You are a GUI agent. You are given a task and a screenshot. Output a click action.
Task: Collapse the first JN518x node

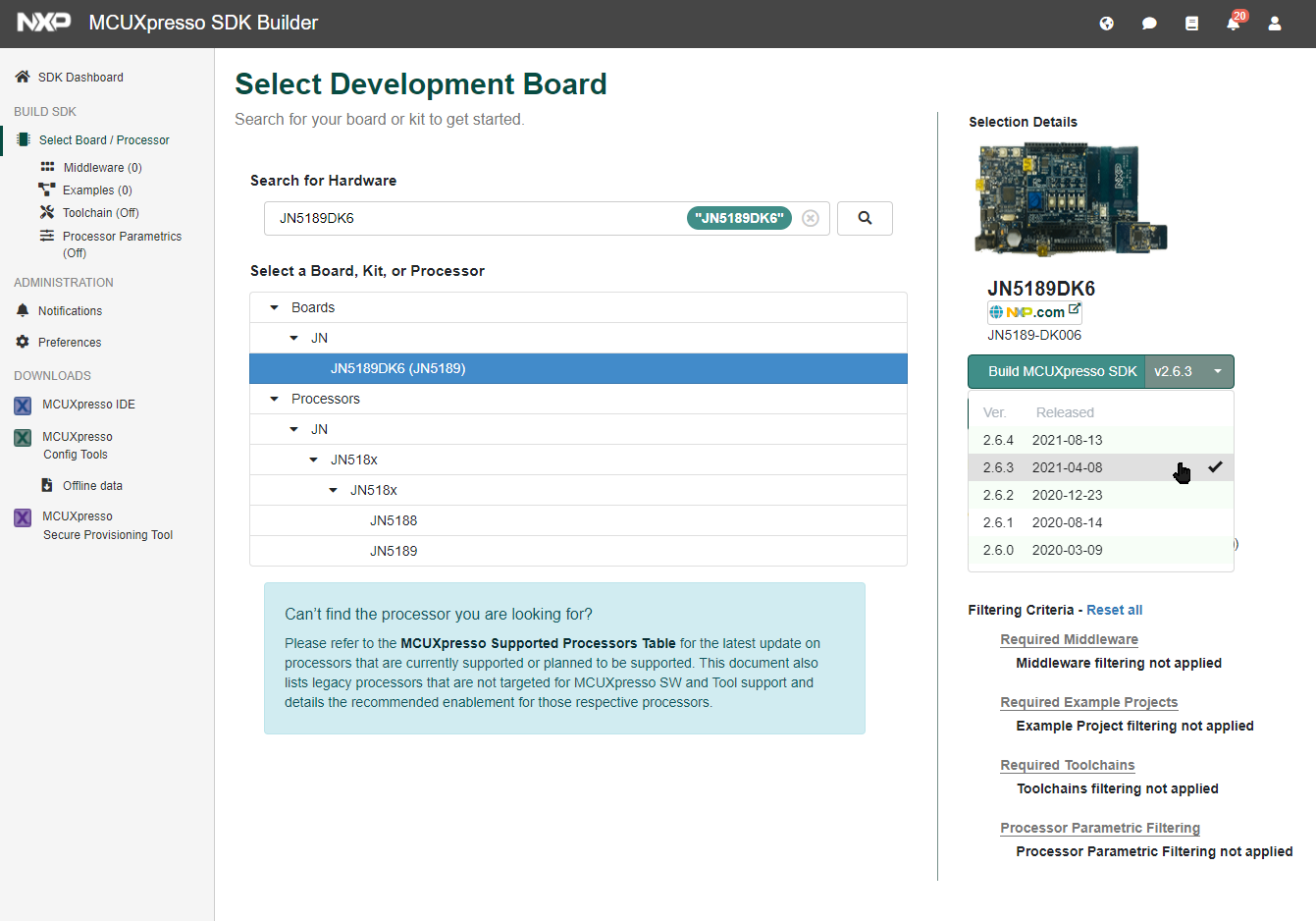click(314, 460)
